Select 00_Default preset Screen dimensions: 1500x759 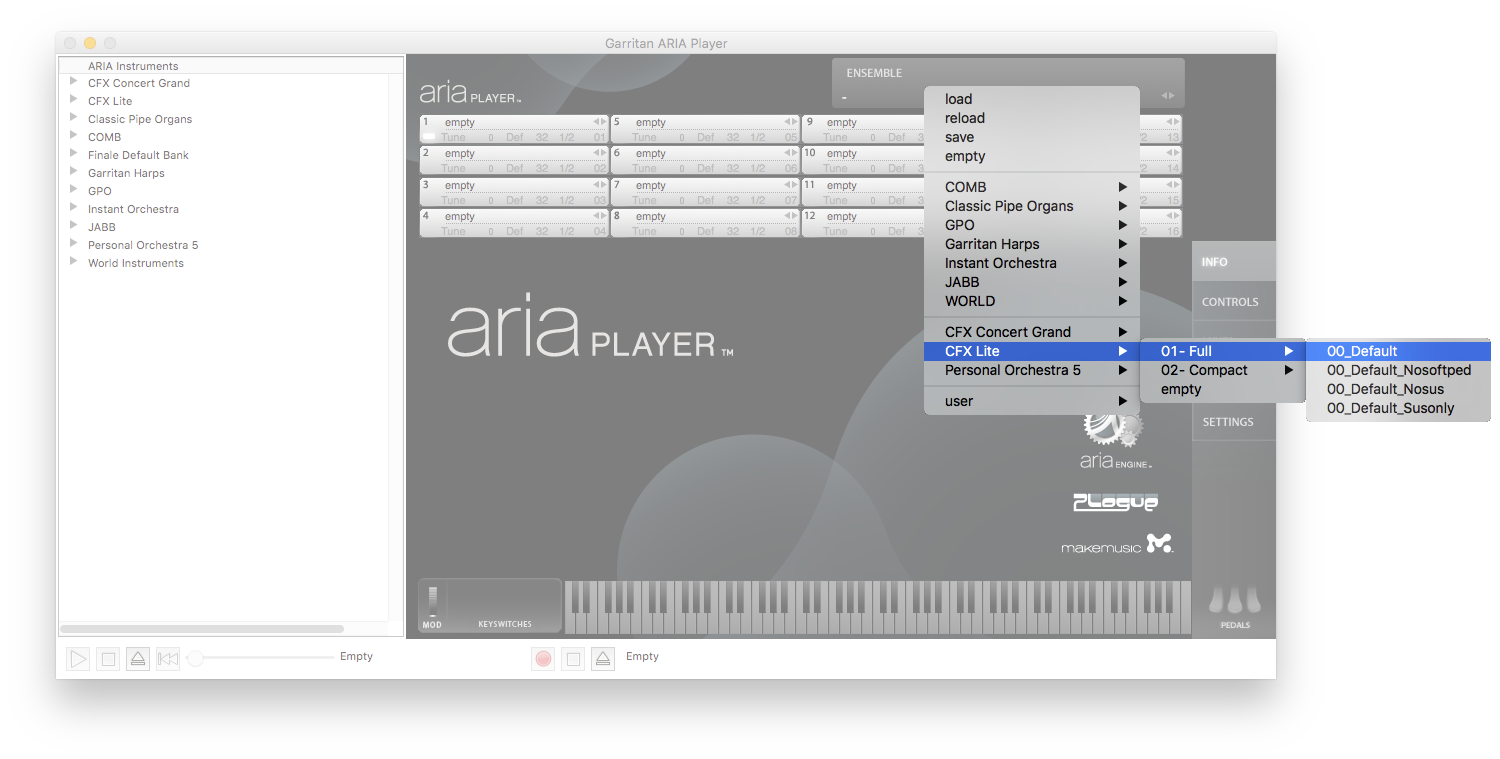[x=1398, y=351]
